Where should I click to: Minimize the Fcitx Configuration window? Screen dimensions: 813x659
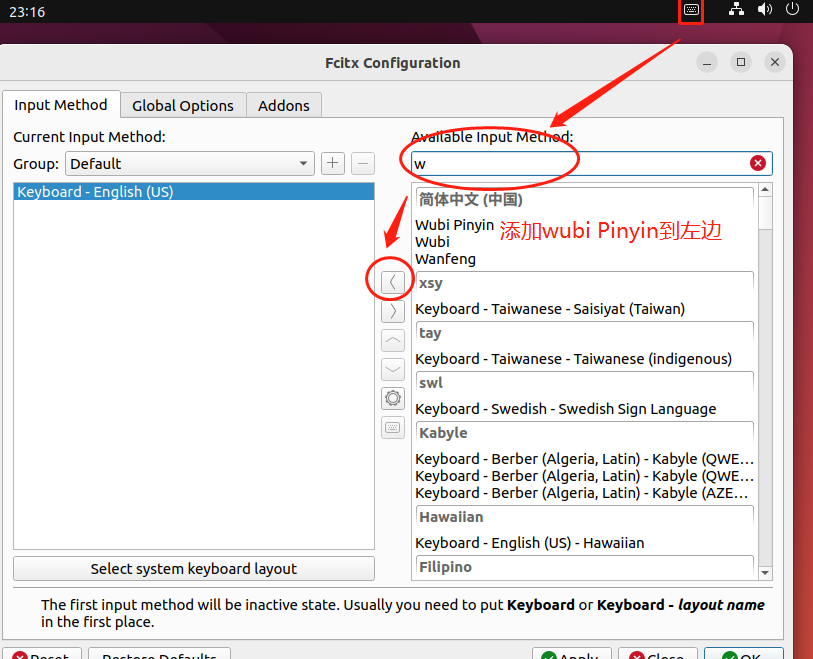[x=707, y=63]
